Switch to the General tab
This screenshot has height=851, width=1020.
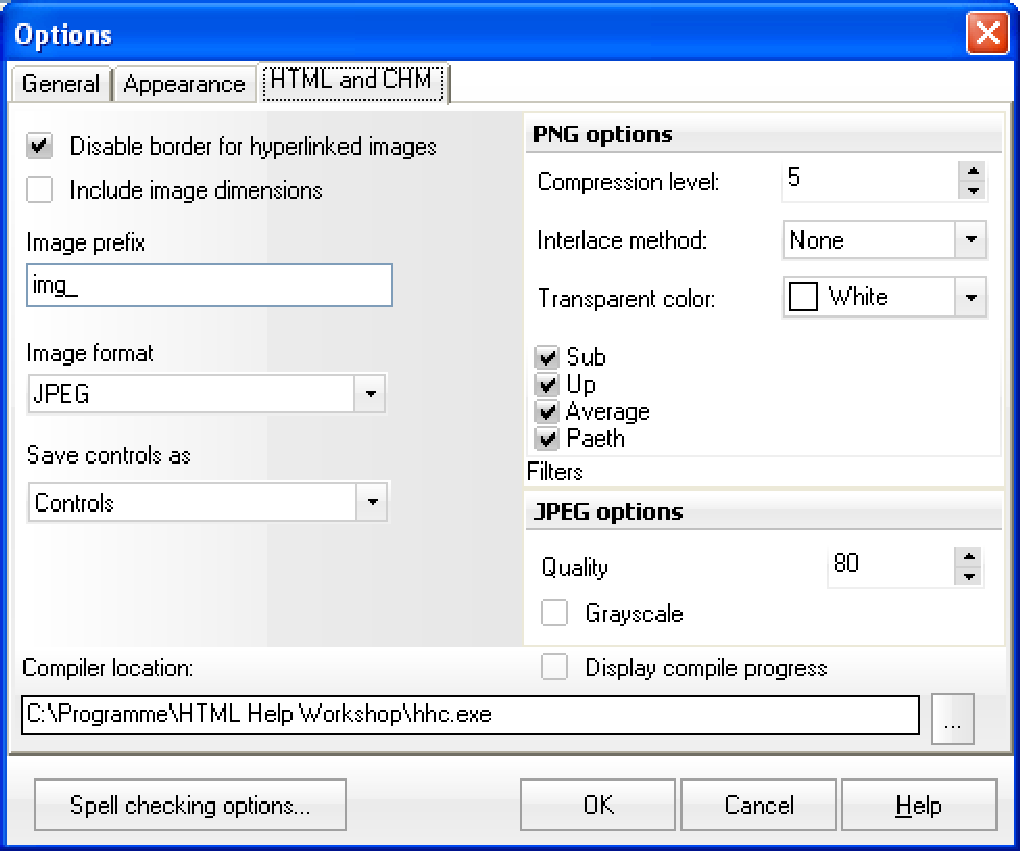60,84
